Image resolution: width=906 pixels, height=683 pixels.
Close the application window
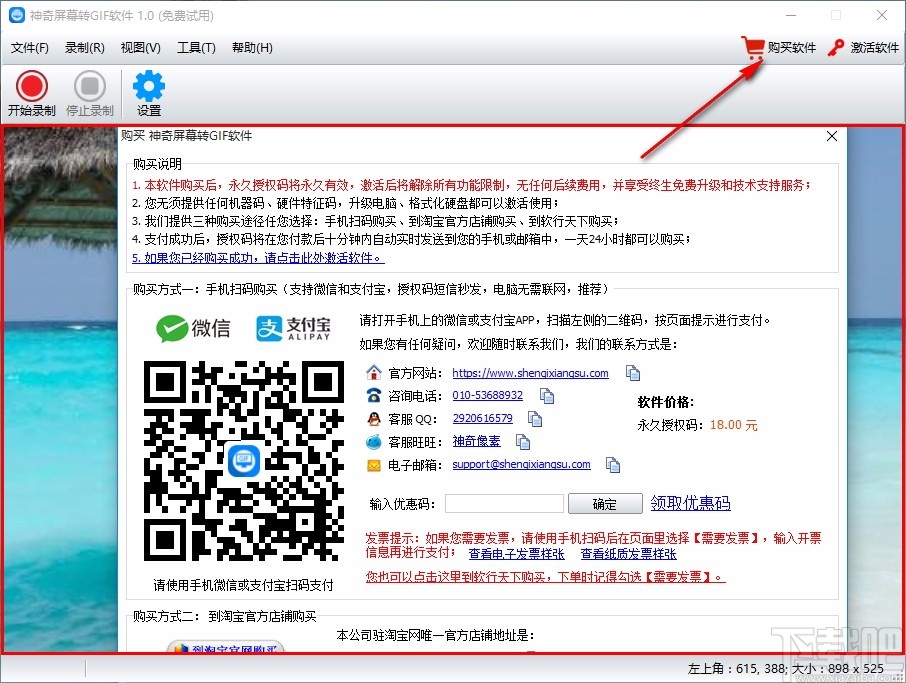(x=882, y=15)
